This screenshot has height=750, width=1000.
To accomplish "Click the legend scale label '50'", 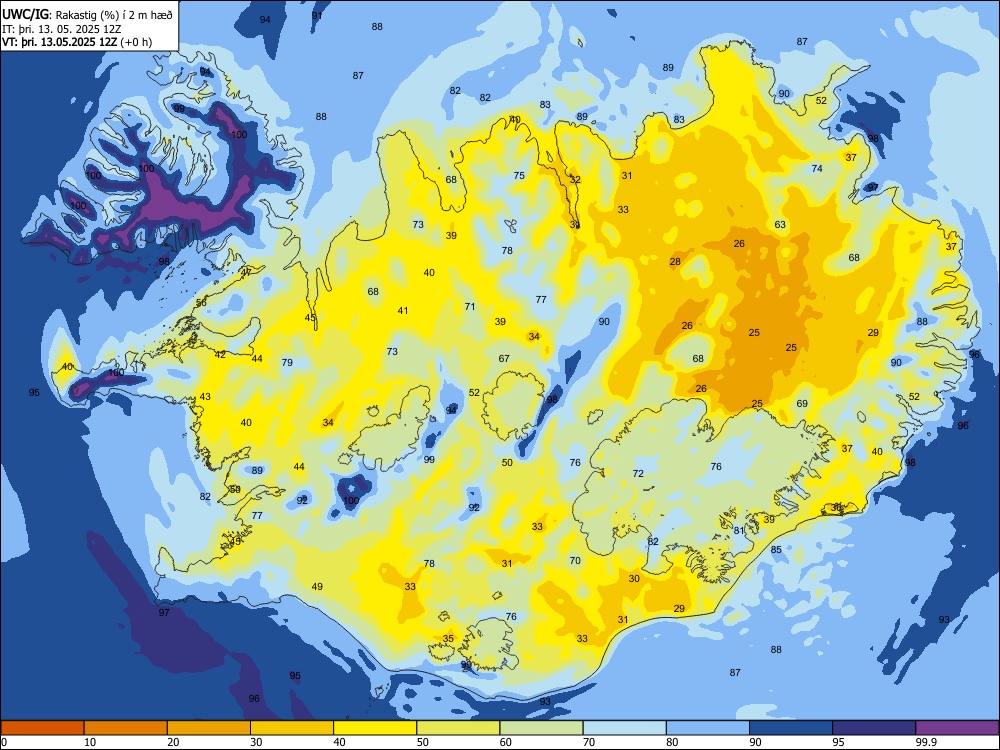I will [422, 742].
